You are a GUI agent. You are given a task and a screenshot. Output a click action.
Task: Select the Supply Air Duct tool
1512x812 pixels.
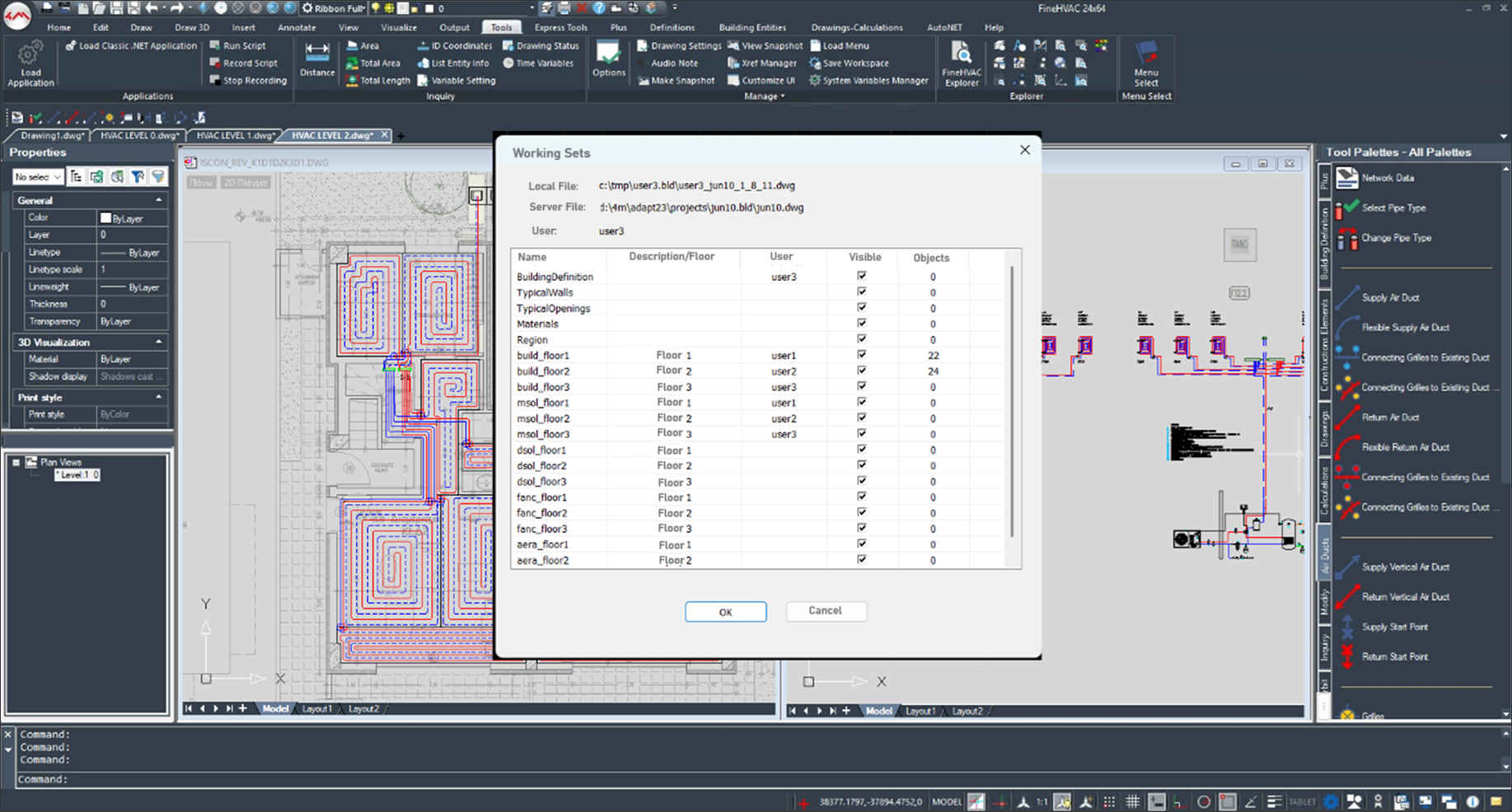coord(1390,297)
